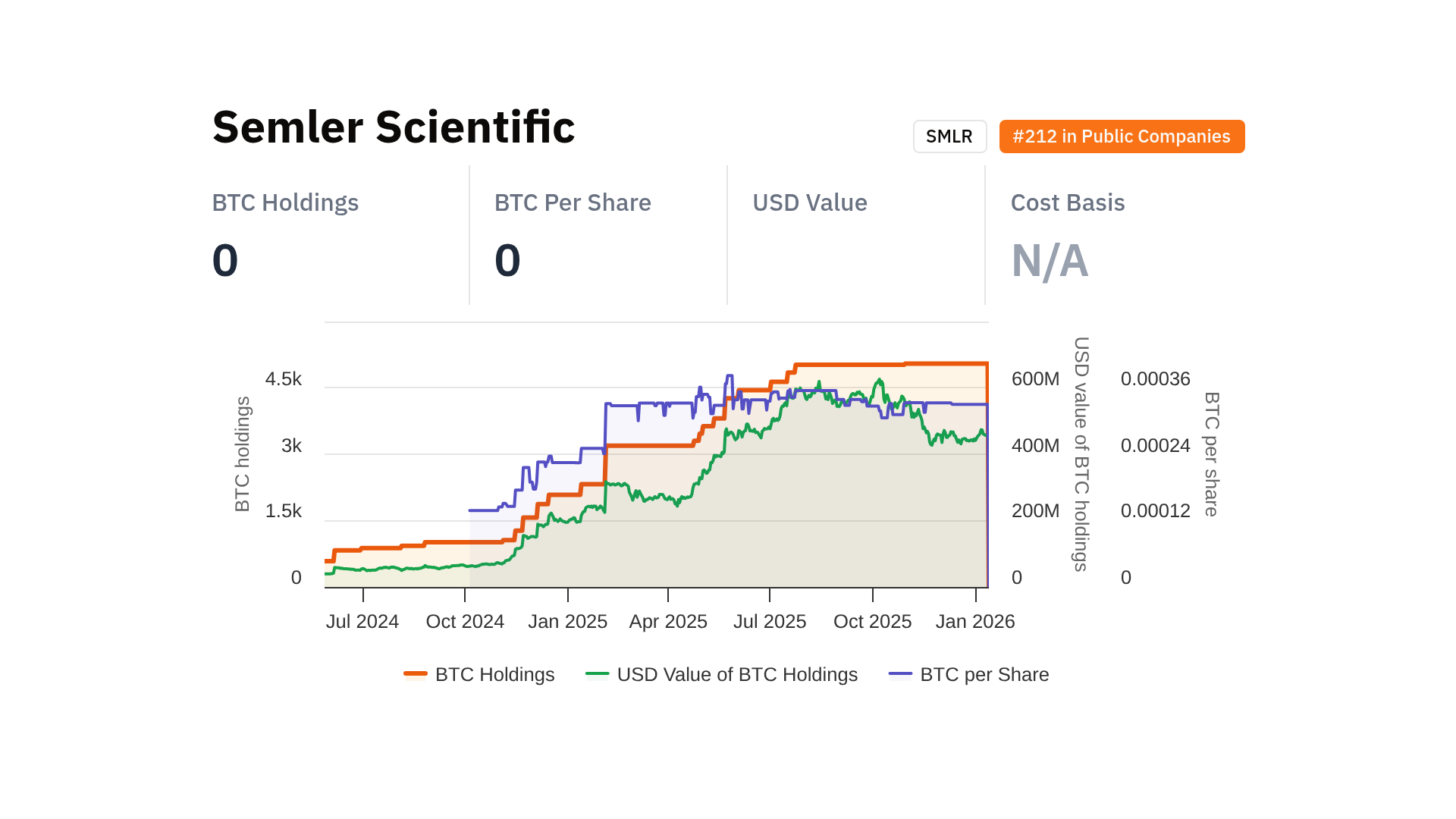The height and width of the screenshot is (819, 1456).
Task: Select the Apr 2025 x-axis label
Action: point(668,622)
